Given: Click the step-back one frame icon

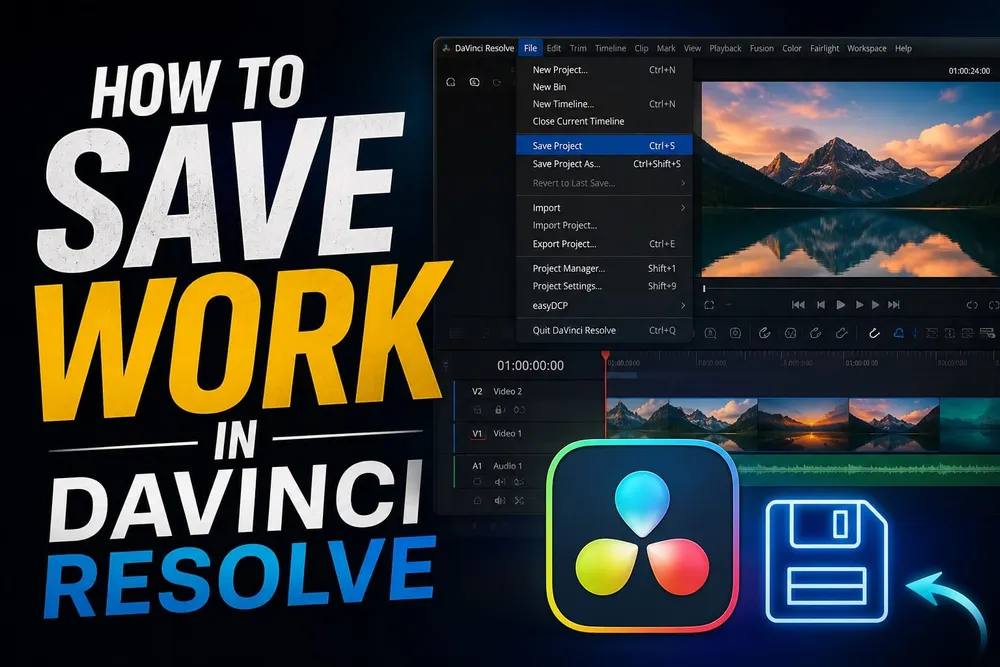Looking at the screenshot, I should (x=821, y=305).
